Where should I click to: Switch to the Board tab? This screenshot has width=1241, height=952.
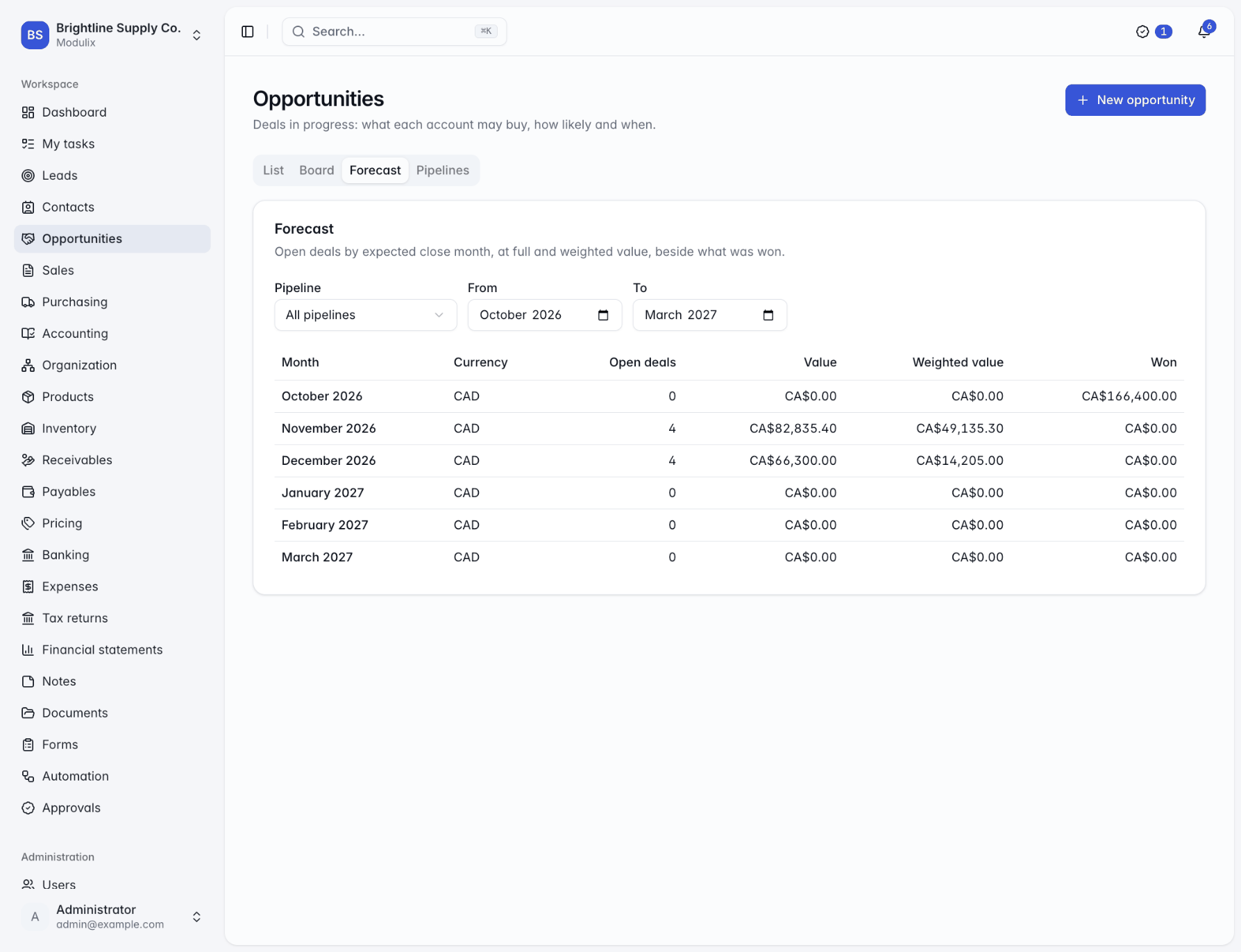[x=316, y=170]
